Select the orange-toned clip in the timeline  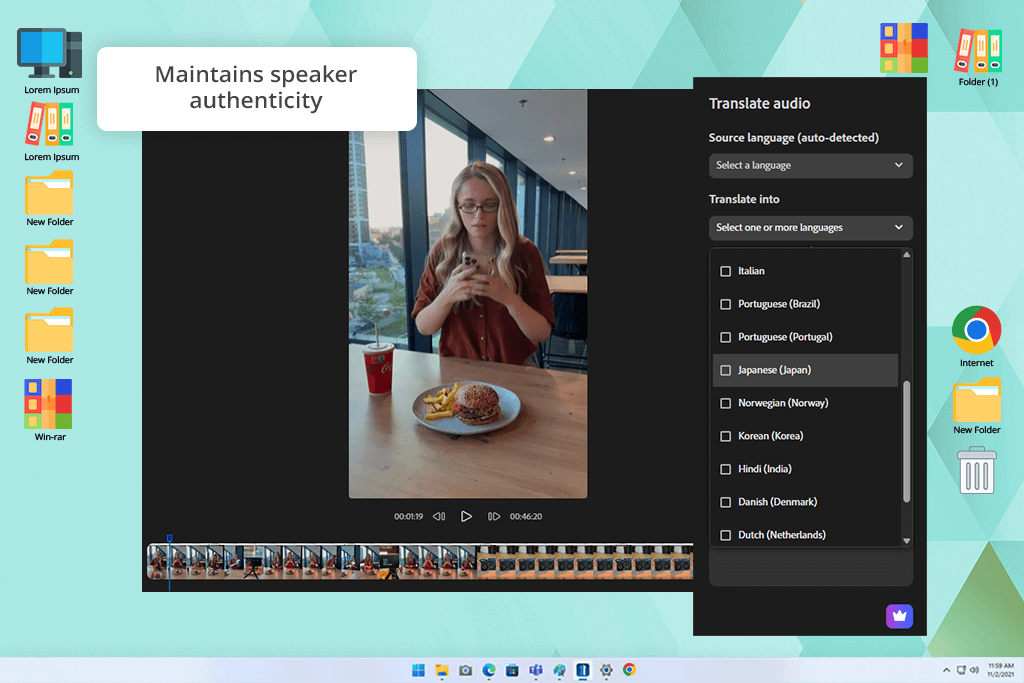(x=585, y=562)
